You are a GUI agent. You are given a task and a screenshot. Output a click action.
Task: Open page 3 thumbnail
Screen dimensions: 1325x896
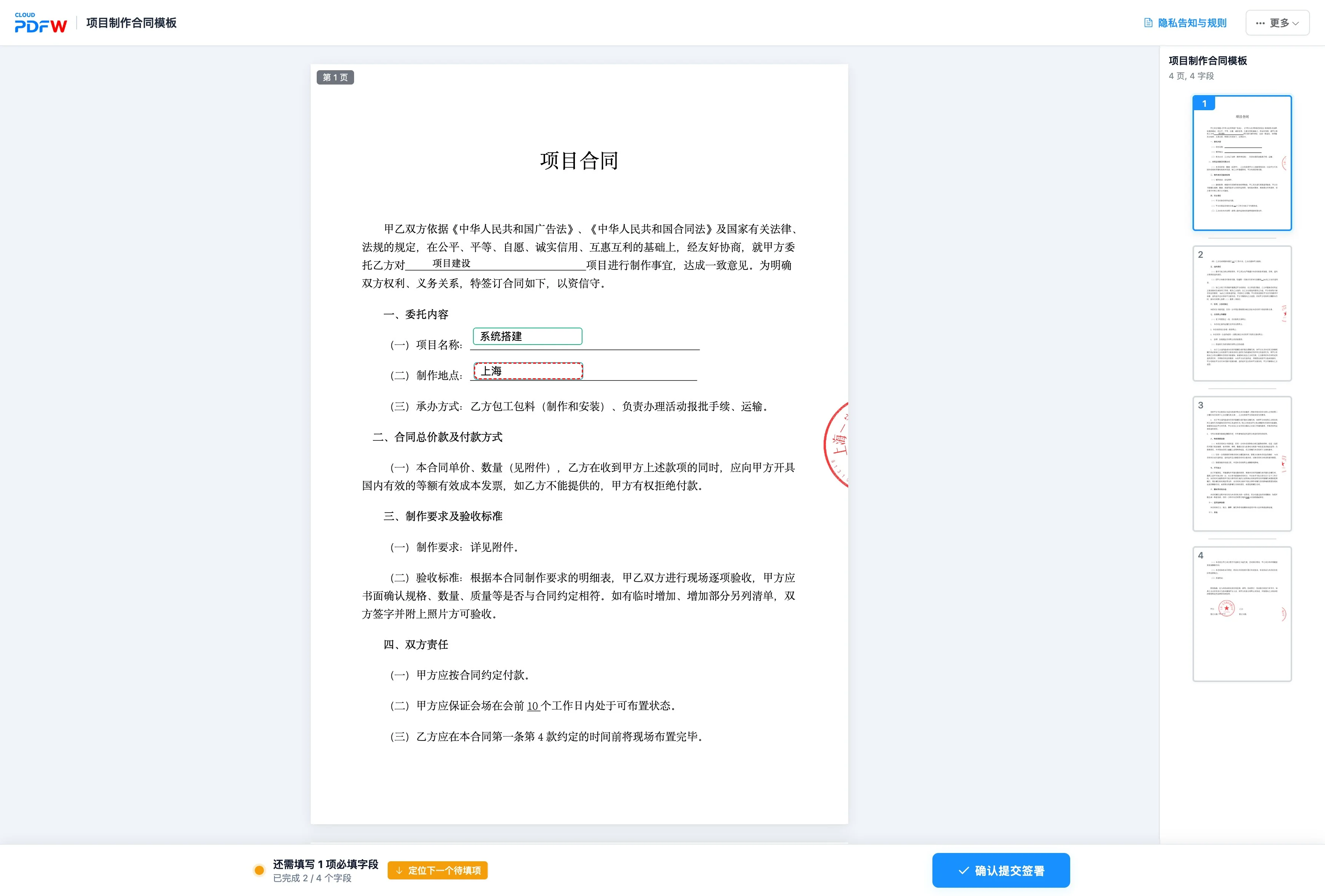[1242, 464]
